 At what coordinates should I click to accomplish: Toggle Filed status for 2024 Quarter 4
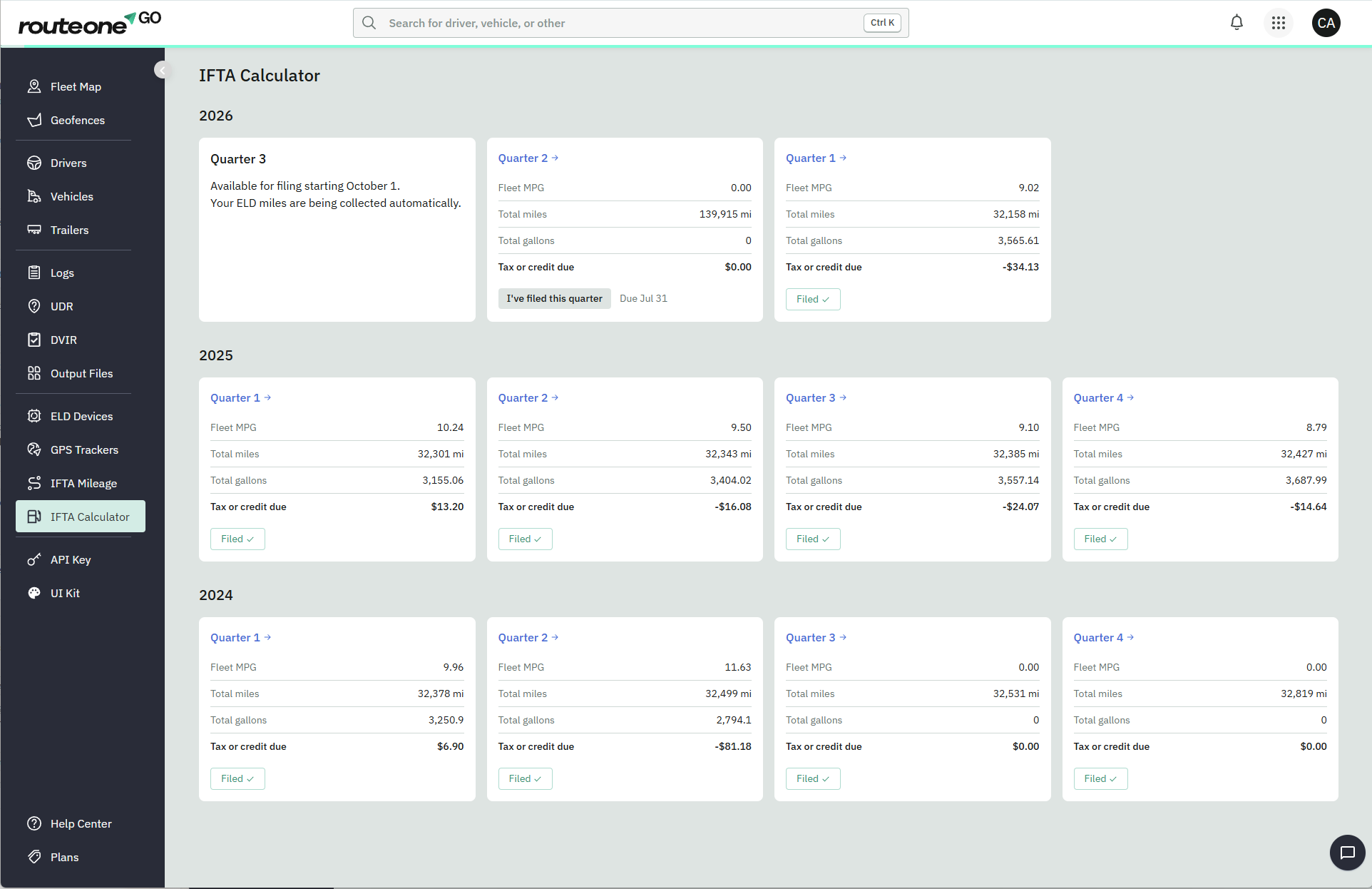[x=1100, y=778]
